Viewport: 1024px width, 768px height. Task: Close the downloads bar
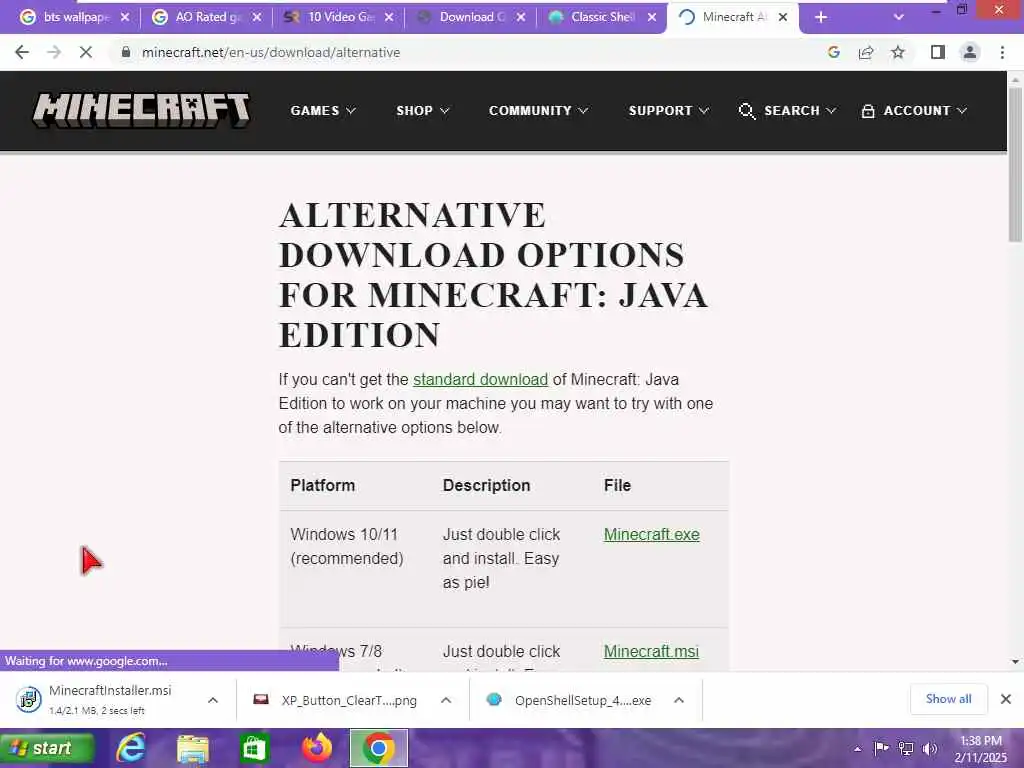(1006, 699)
